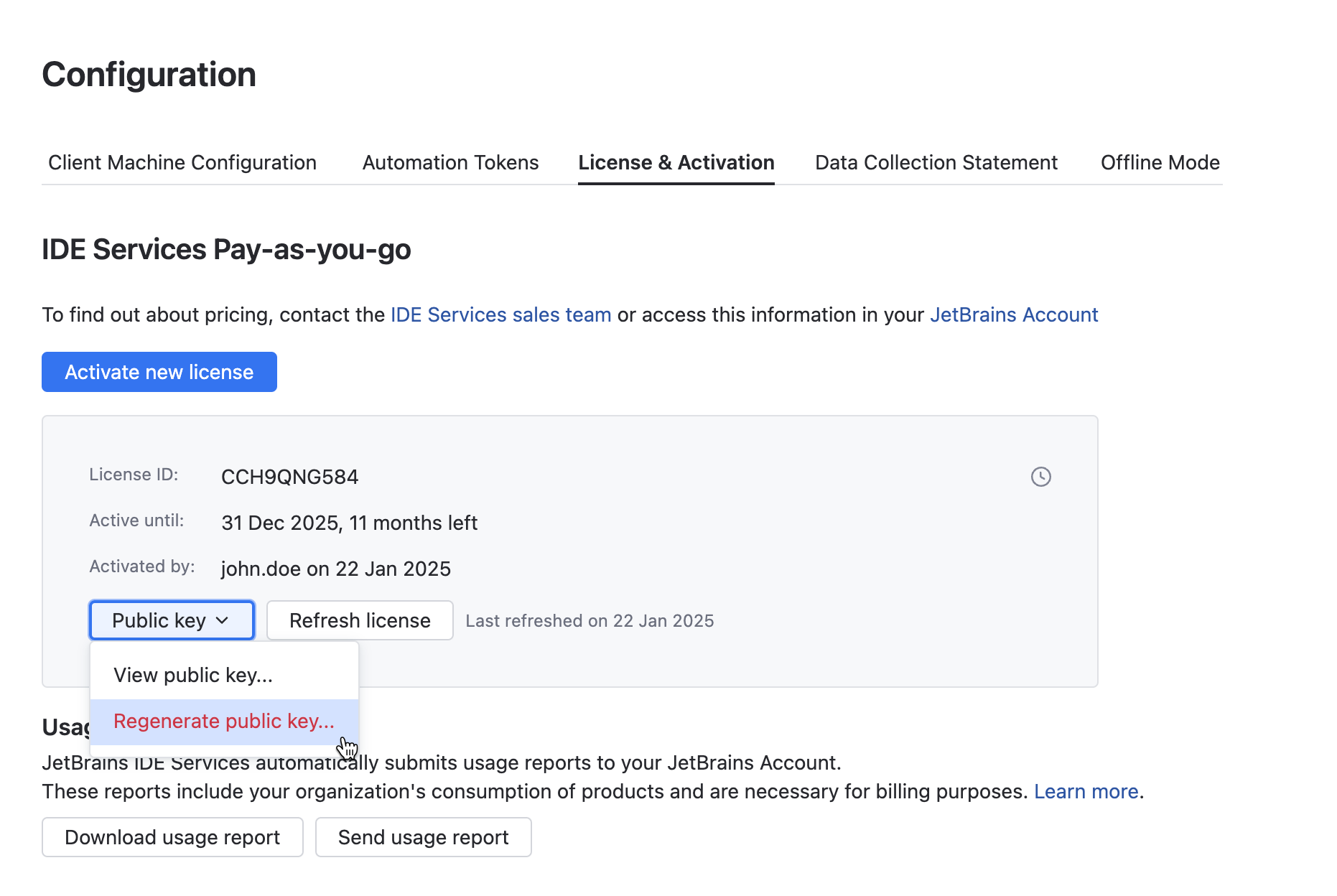The image size is (1337, 896).
Task: Follow the JetBrains Account link
Action: click(1014, 314)
